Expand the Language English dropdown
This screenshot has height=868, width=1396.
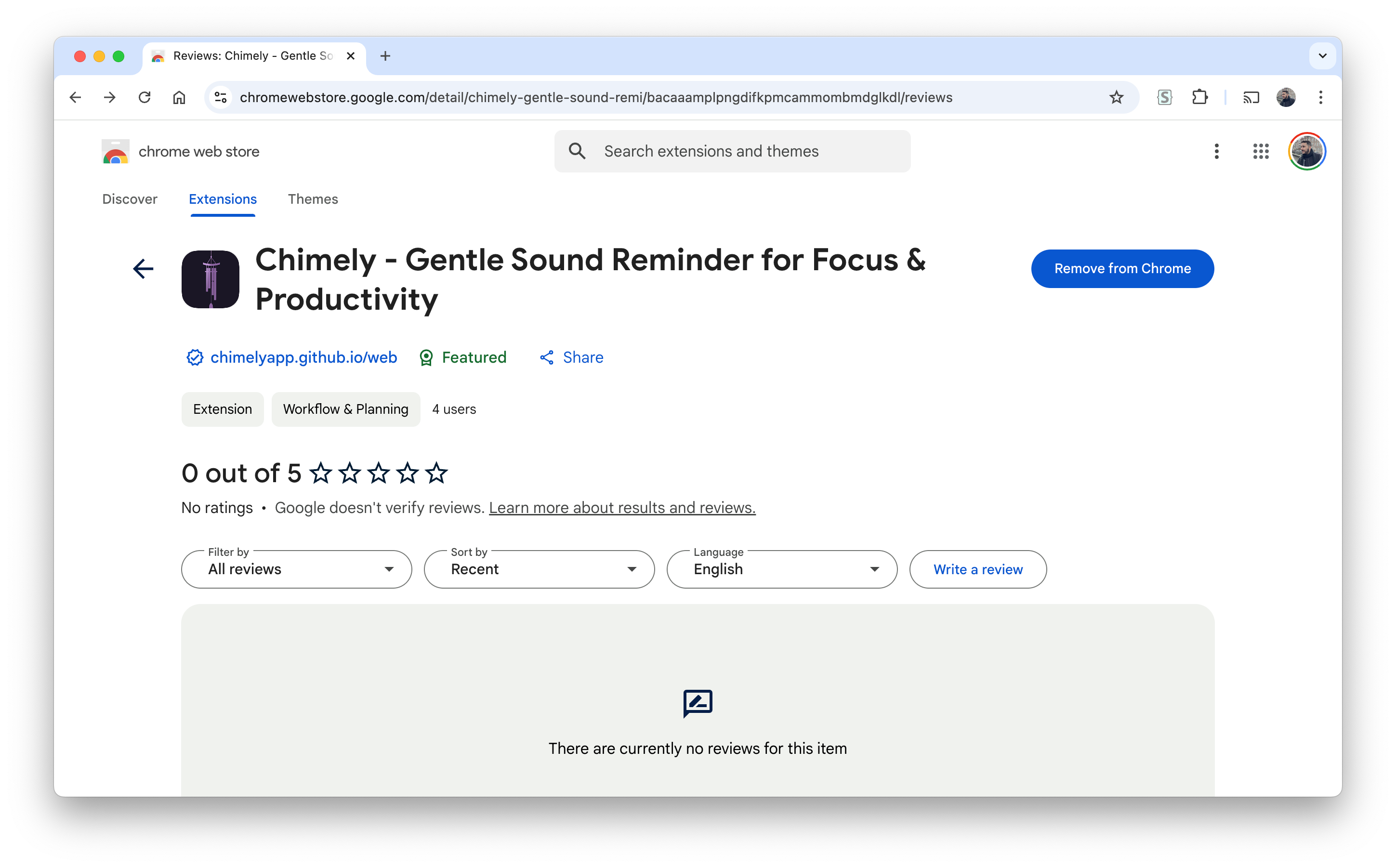[x=781, y=569]
